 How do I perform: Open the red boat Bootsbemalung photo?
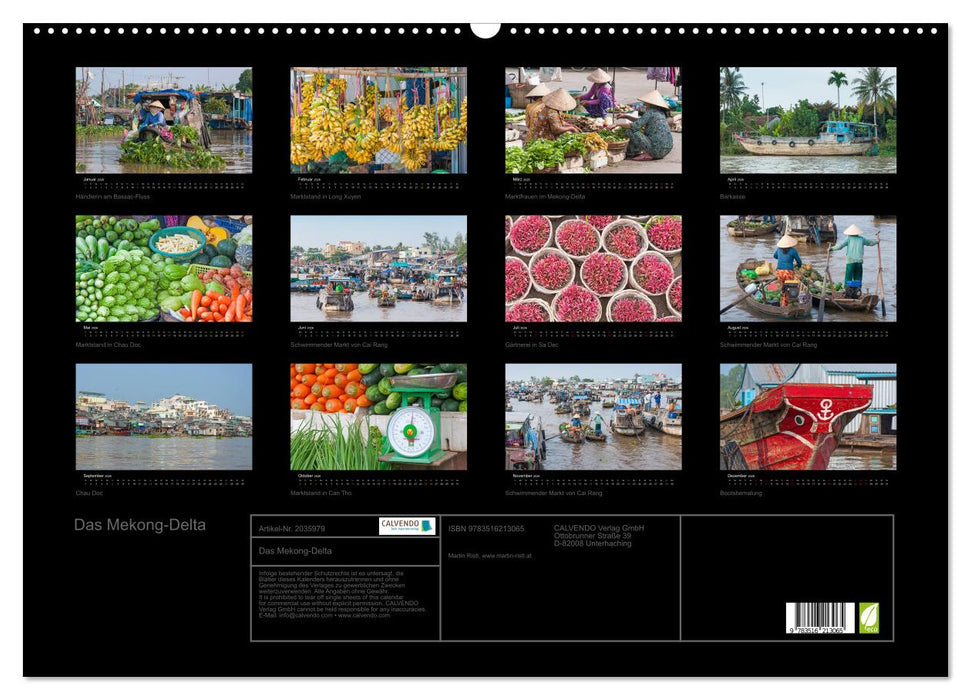tap(808, 417)
